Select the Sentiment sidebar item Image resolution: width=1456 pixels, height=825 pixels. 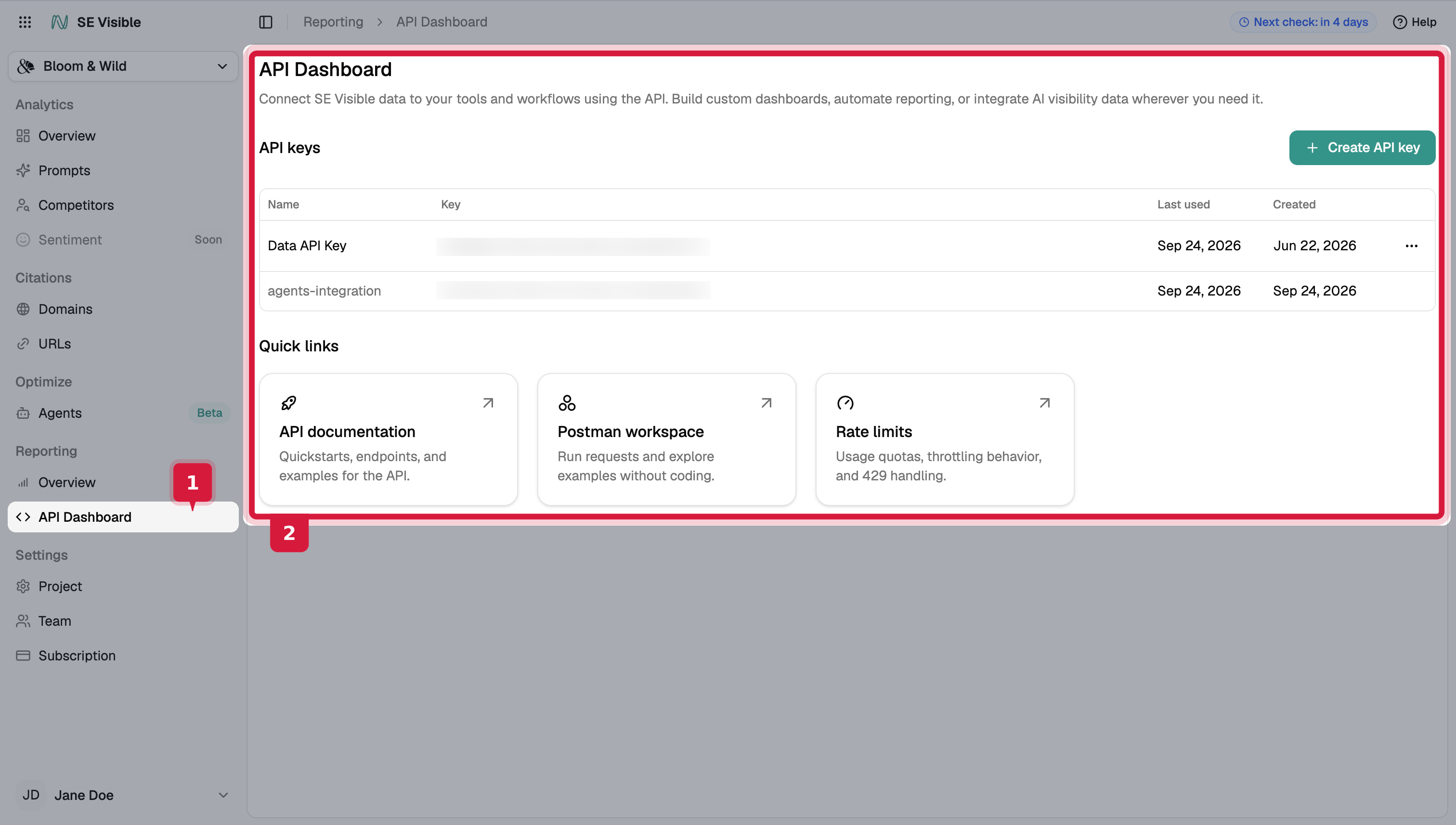click(x=123, y=240)
